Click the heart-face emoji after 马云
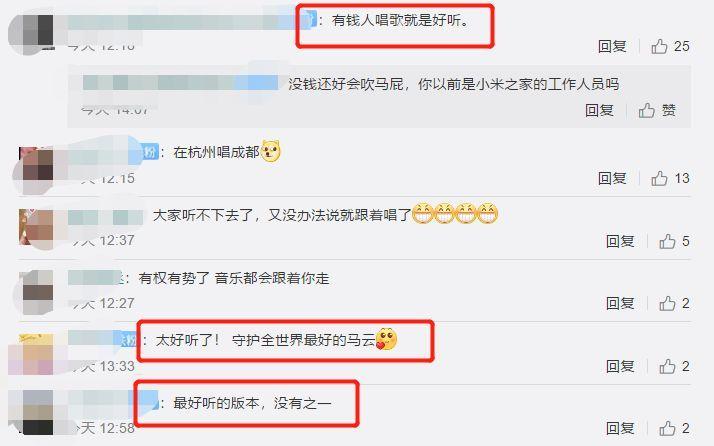This screenshot has width=714, height=446. tap(387, 339)
